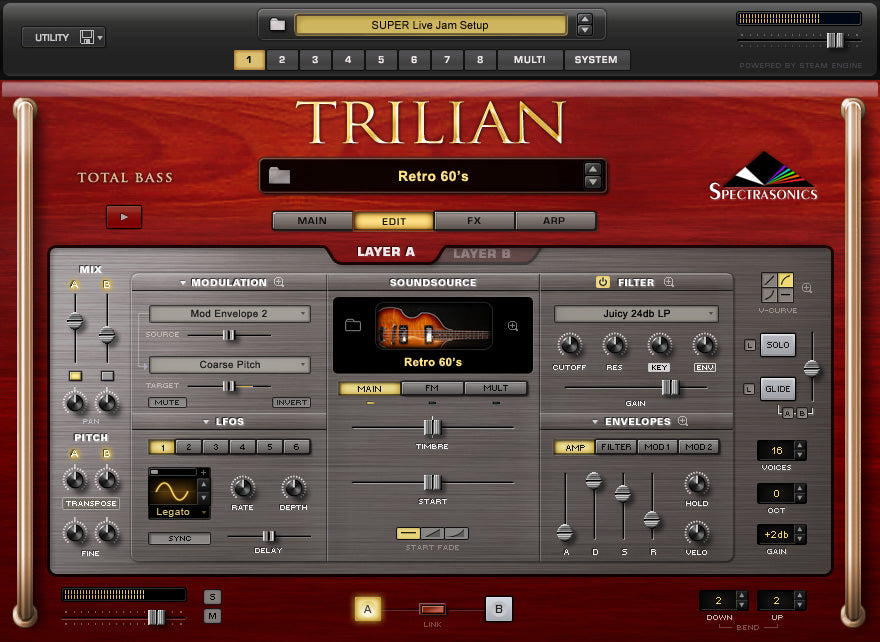Click the Timbre slider handle
Screen dimensions: 880x642
[x=432, y=427]
